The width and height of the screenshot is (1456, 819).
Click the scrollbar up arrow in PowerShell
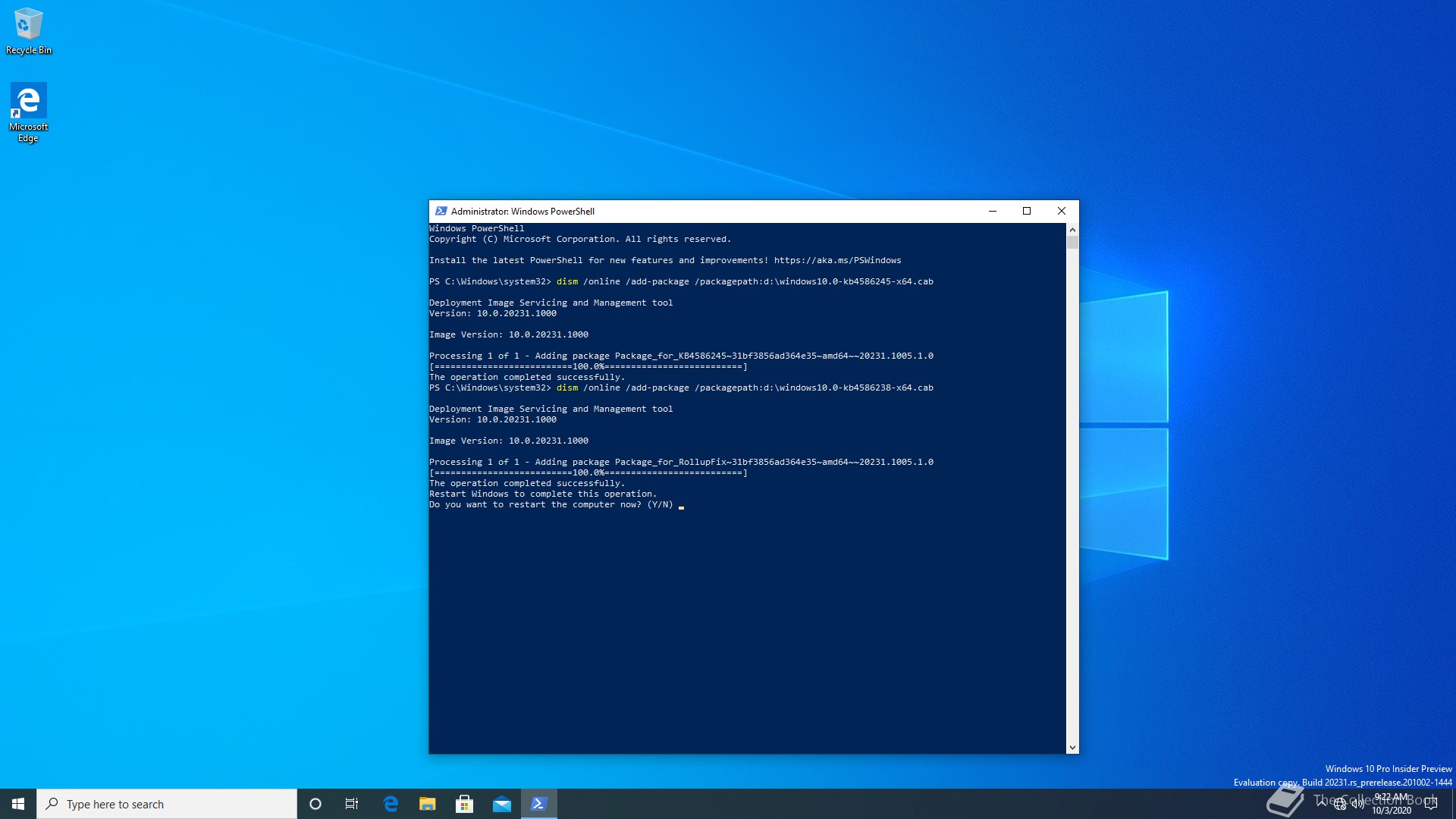coord(1072,229)
